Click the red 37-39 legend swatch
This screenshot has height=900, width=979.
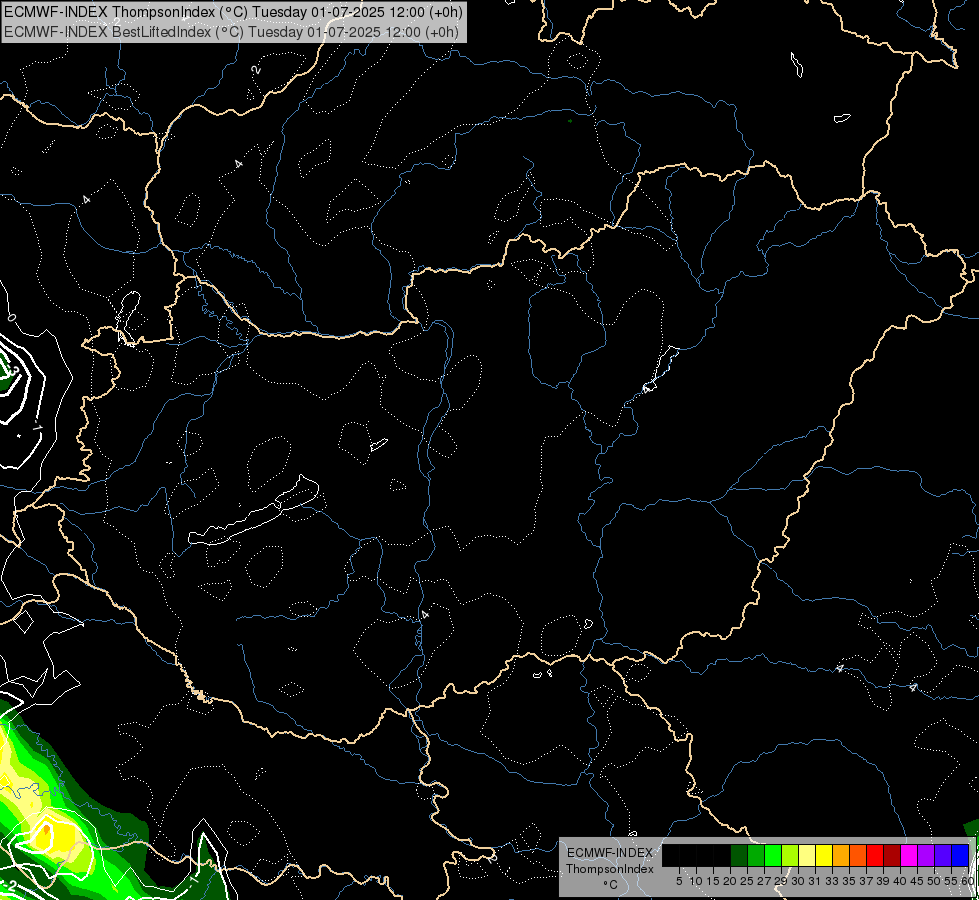point(875,855)
